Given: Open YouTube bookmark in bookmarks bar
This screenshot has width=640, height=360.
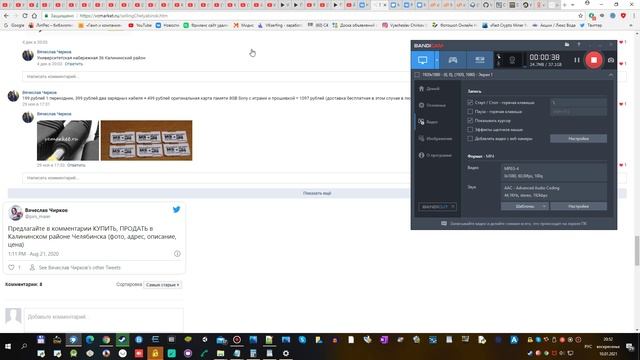Looking at the screenshot, I should pos(140,25).
